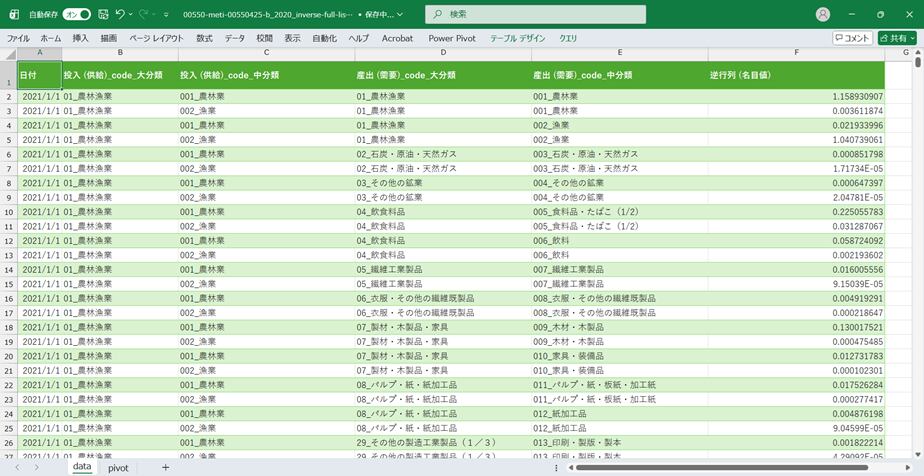Select column F header

pos(796,52)
